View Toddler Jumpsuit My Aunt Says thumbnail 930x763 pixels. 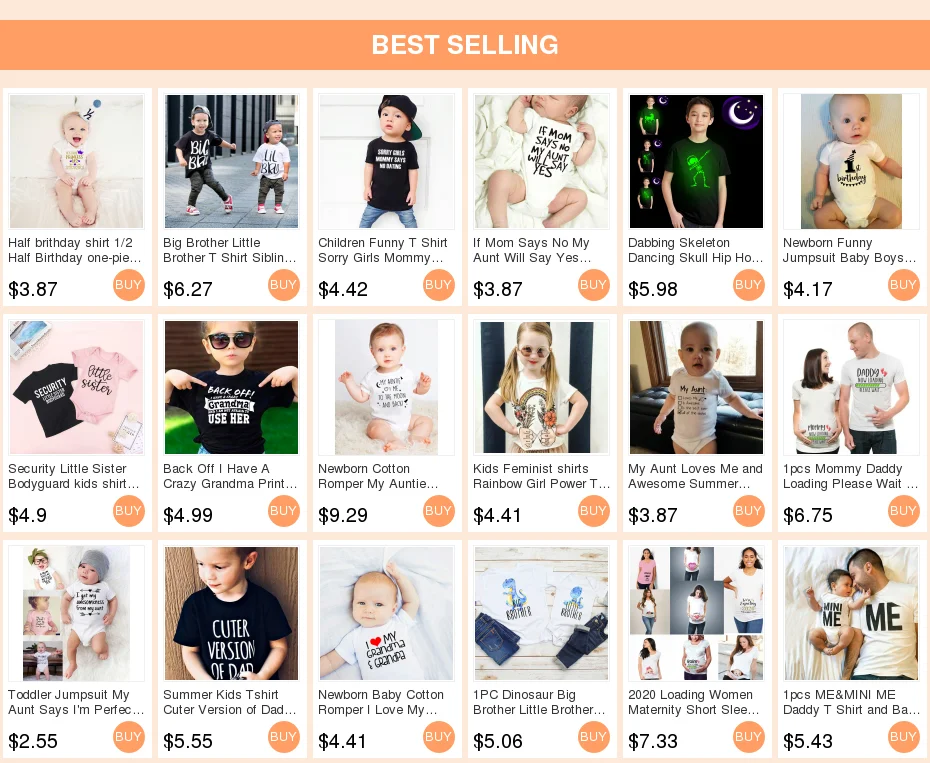[77, 613]
